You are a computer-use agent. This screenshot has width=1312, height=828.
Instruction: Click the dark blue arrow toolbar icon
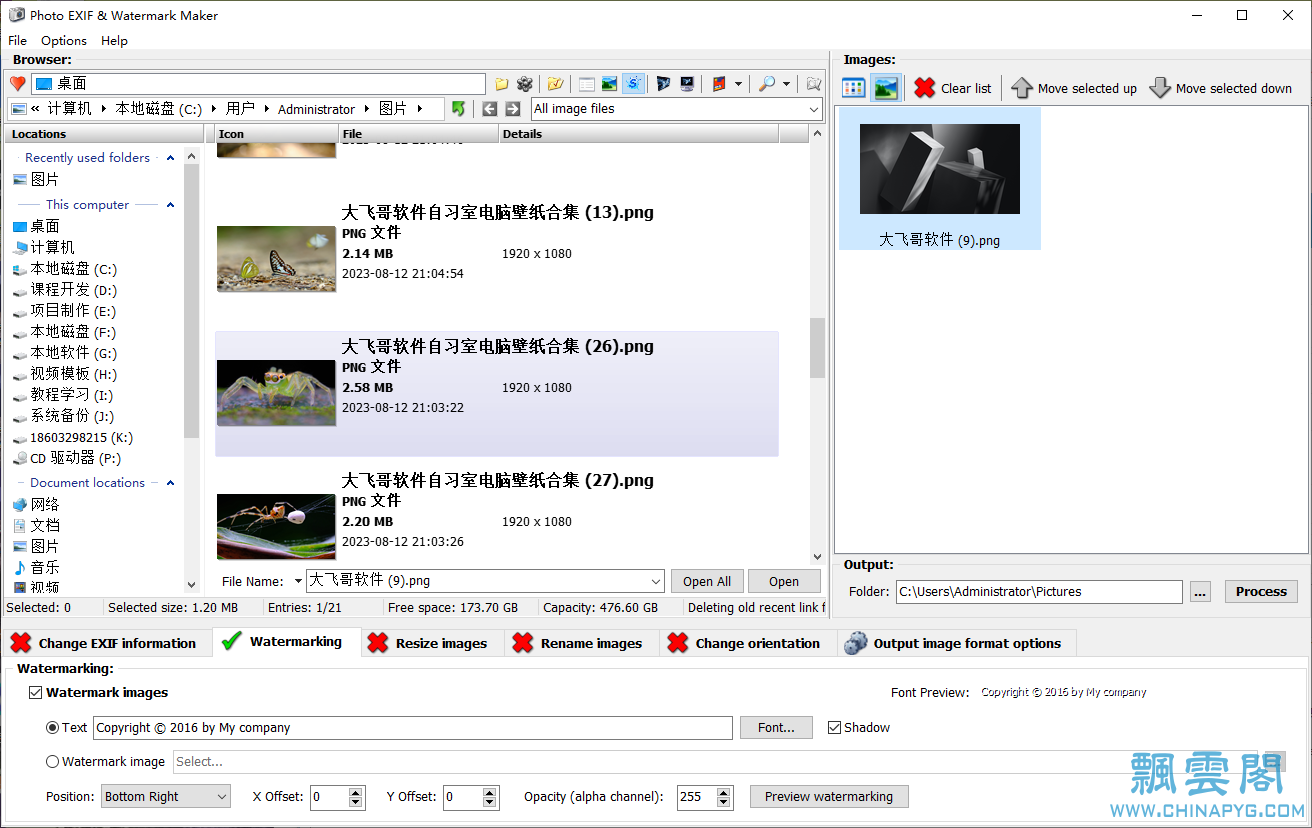point(663,84)
